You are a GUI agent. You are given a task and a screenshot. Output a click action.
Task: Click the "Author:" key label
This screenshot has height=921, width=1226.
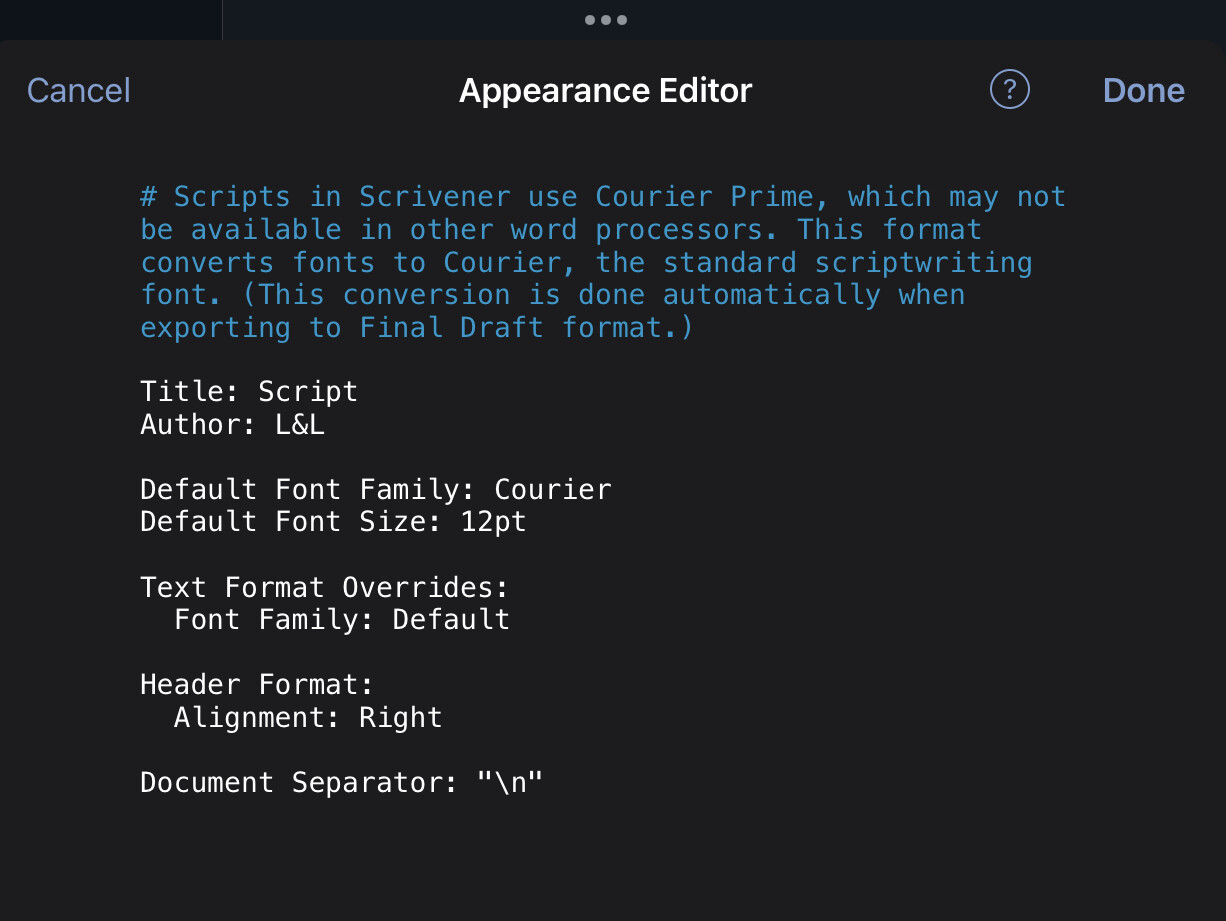[198, 424]
